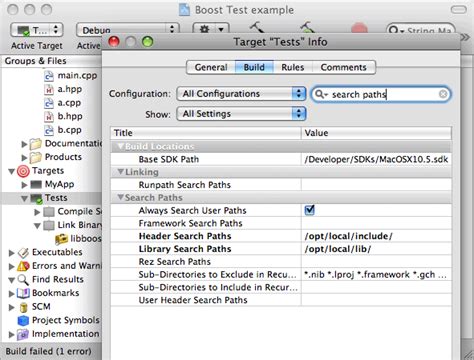
Task: Click the Link Binary phase icon
Action: 49,225
